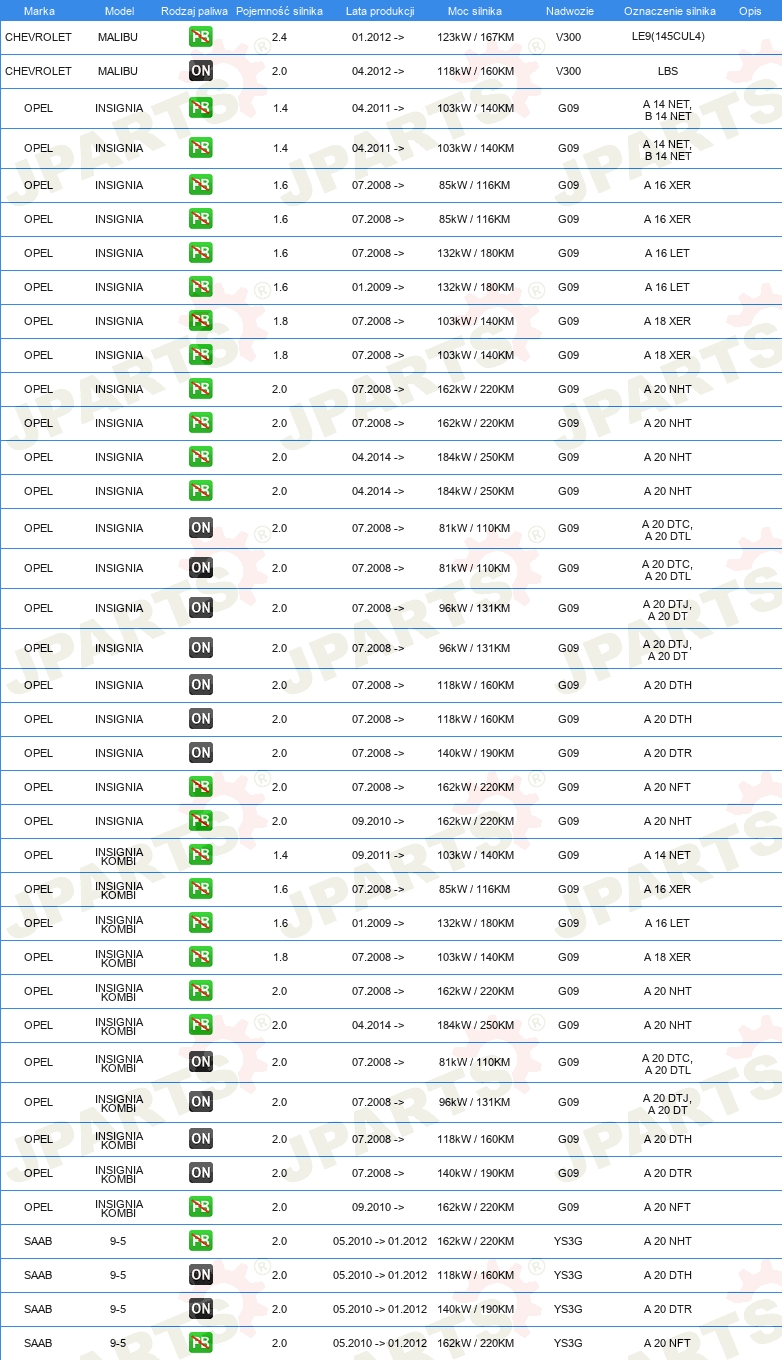782x1360 pixels.
Task: Click the PB petrol icon for Chevrolet Malibu 2.4
Action: pos(201,37)
